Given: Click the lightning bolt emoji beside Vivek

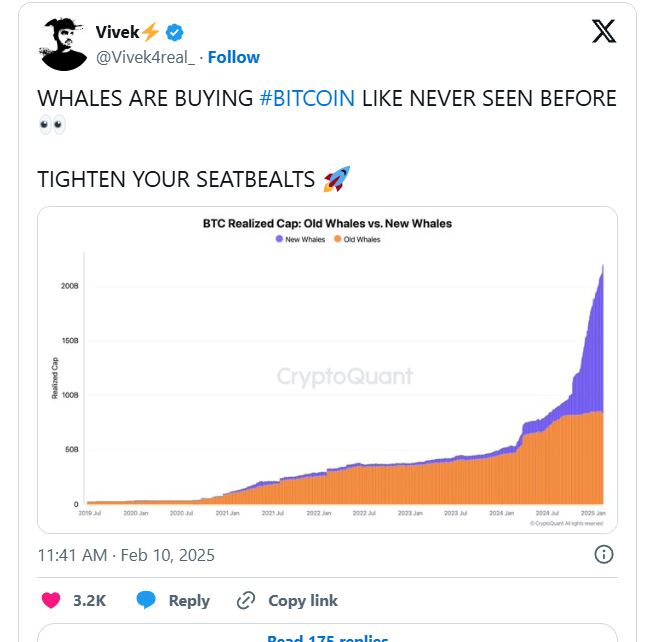Looking at the screenshot, I should point(150,32).
